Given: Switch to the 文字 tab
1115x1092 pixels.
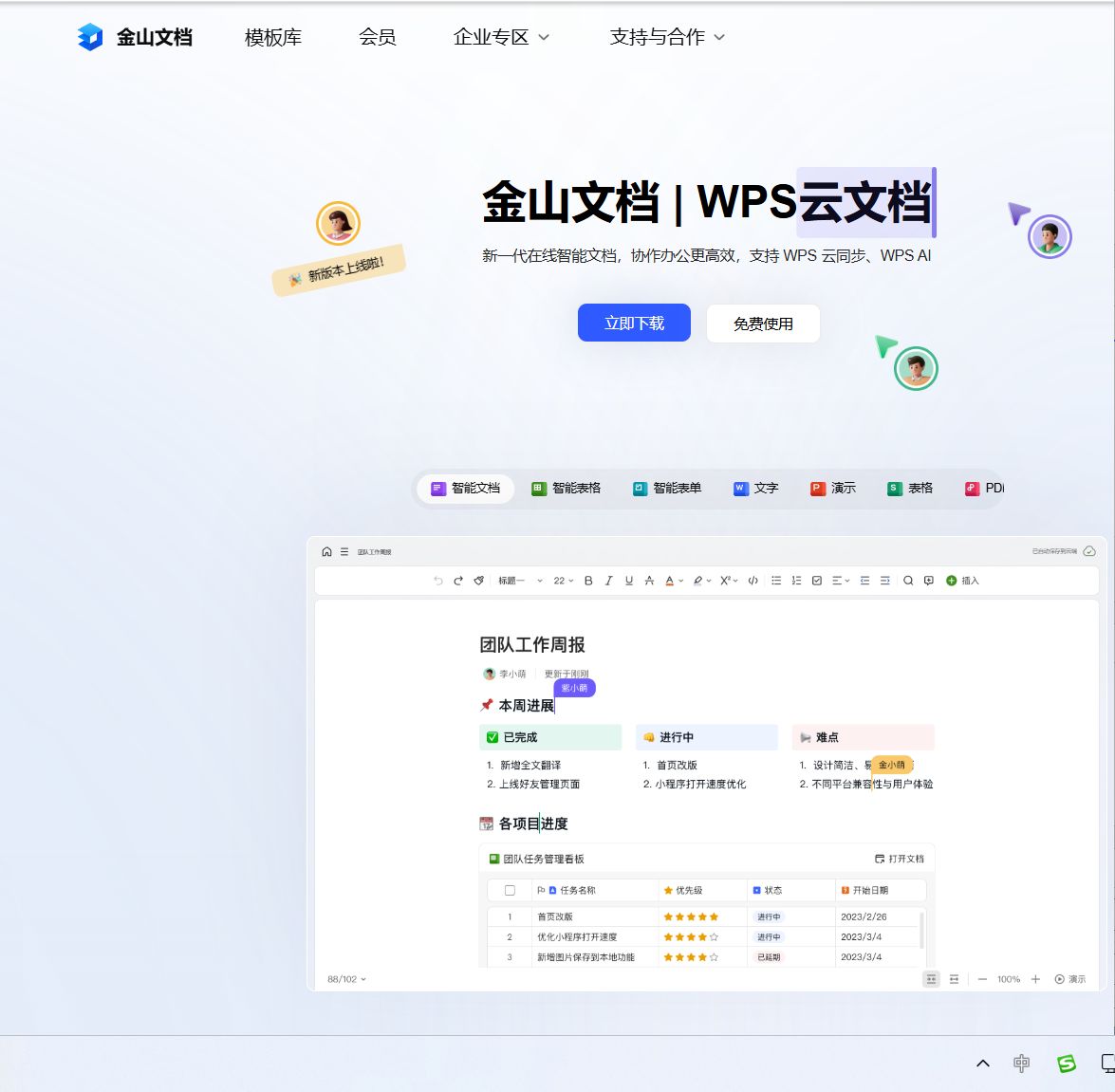Looking at the screenshot, I should (756, 489).
